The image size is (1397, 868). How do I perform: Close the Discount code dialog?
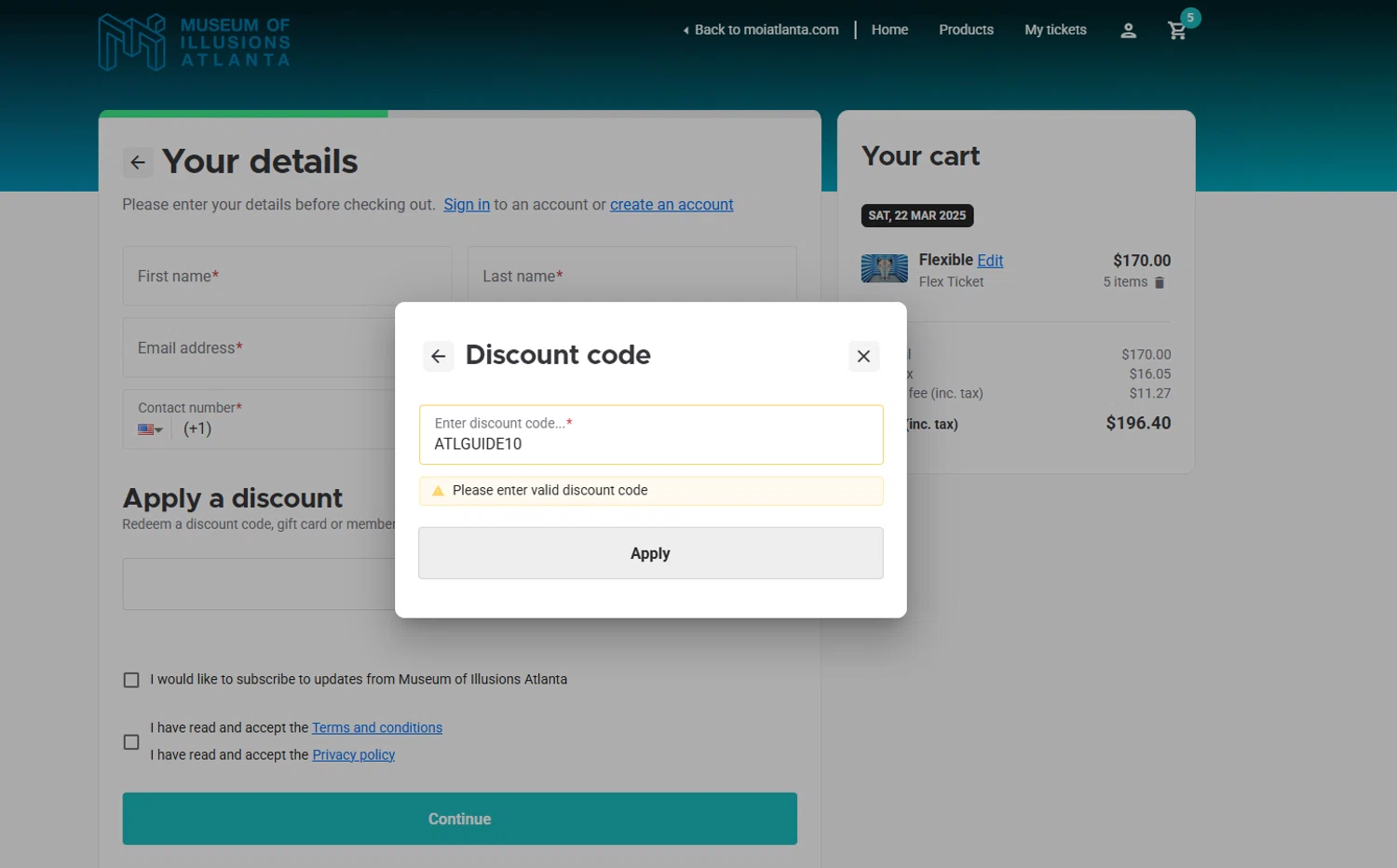click(863, 356)
